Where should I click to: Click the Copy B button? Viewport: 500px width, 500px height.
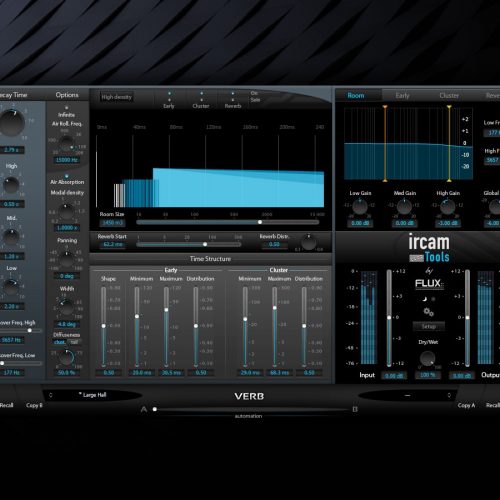tap(34, 405)
